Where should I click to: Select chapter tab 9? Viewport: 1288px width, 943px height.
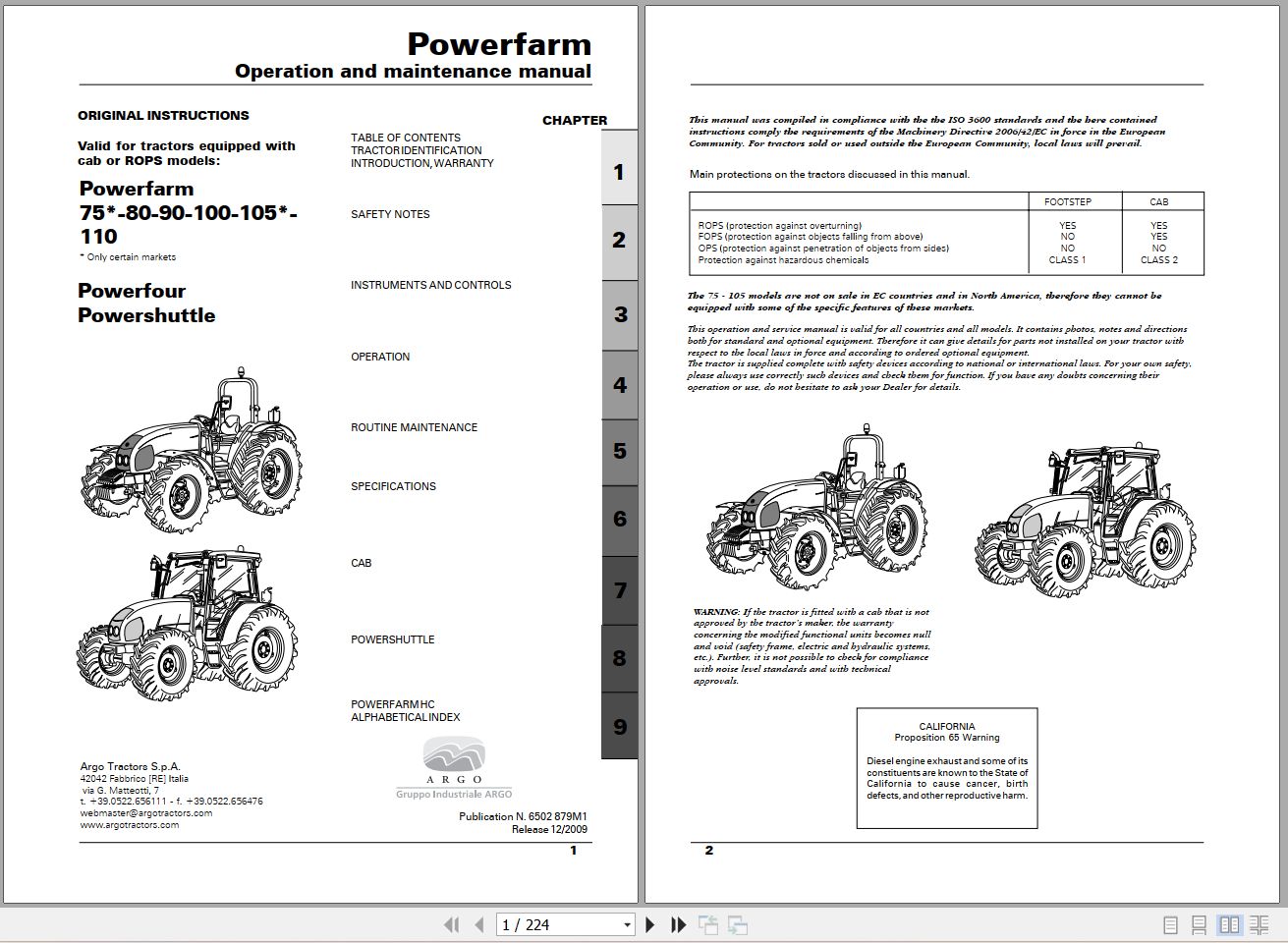pos(619,727)
